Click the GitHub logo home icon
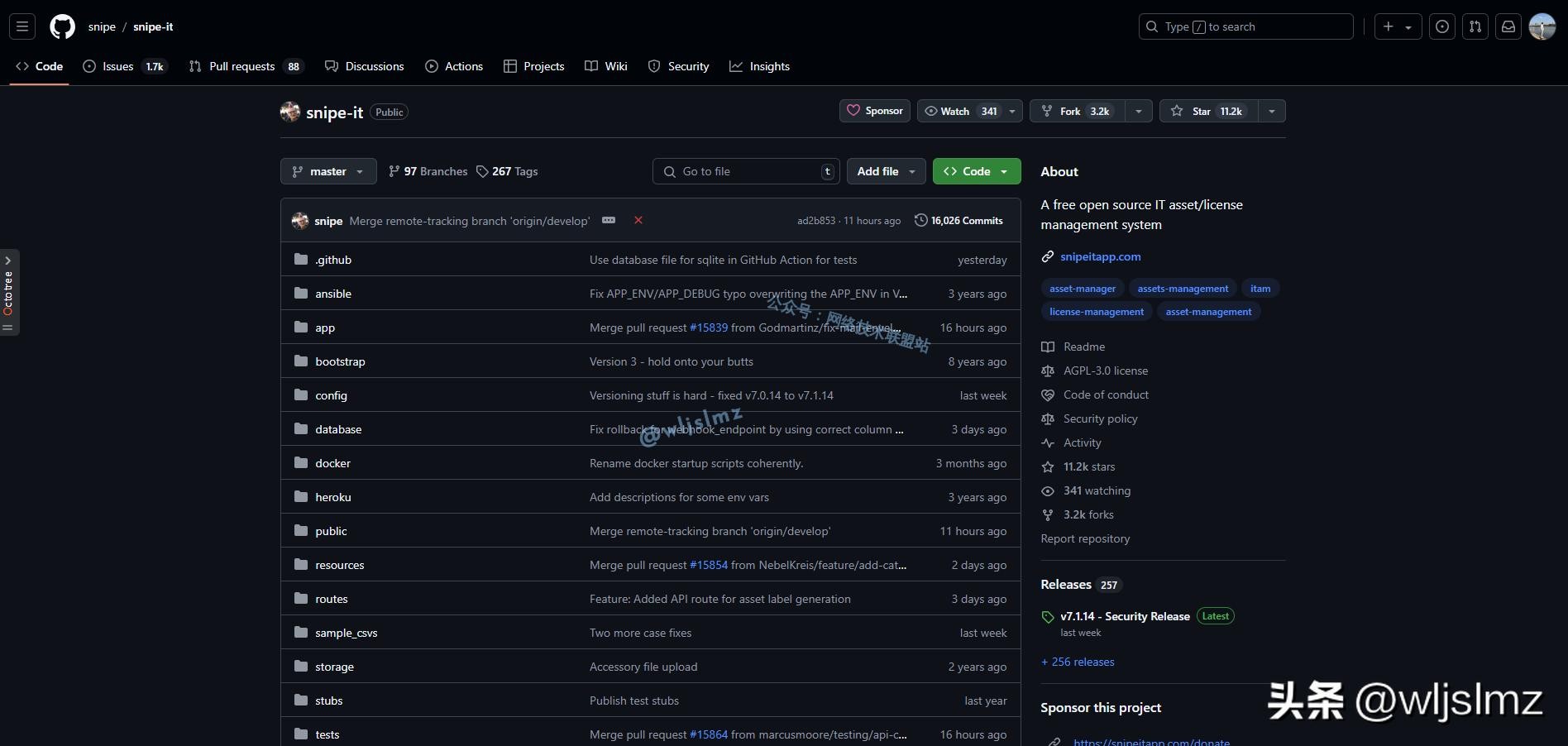The height and width of the screenshot is (746, 1568). point(62,26)
